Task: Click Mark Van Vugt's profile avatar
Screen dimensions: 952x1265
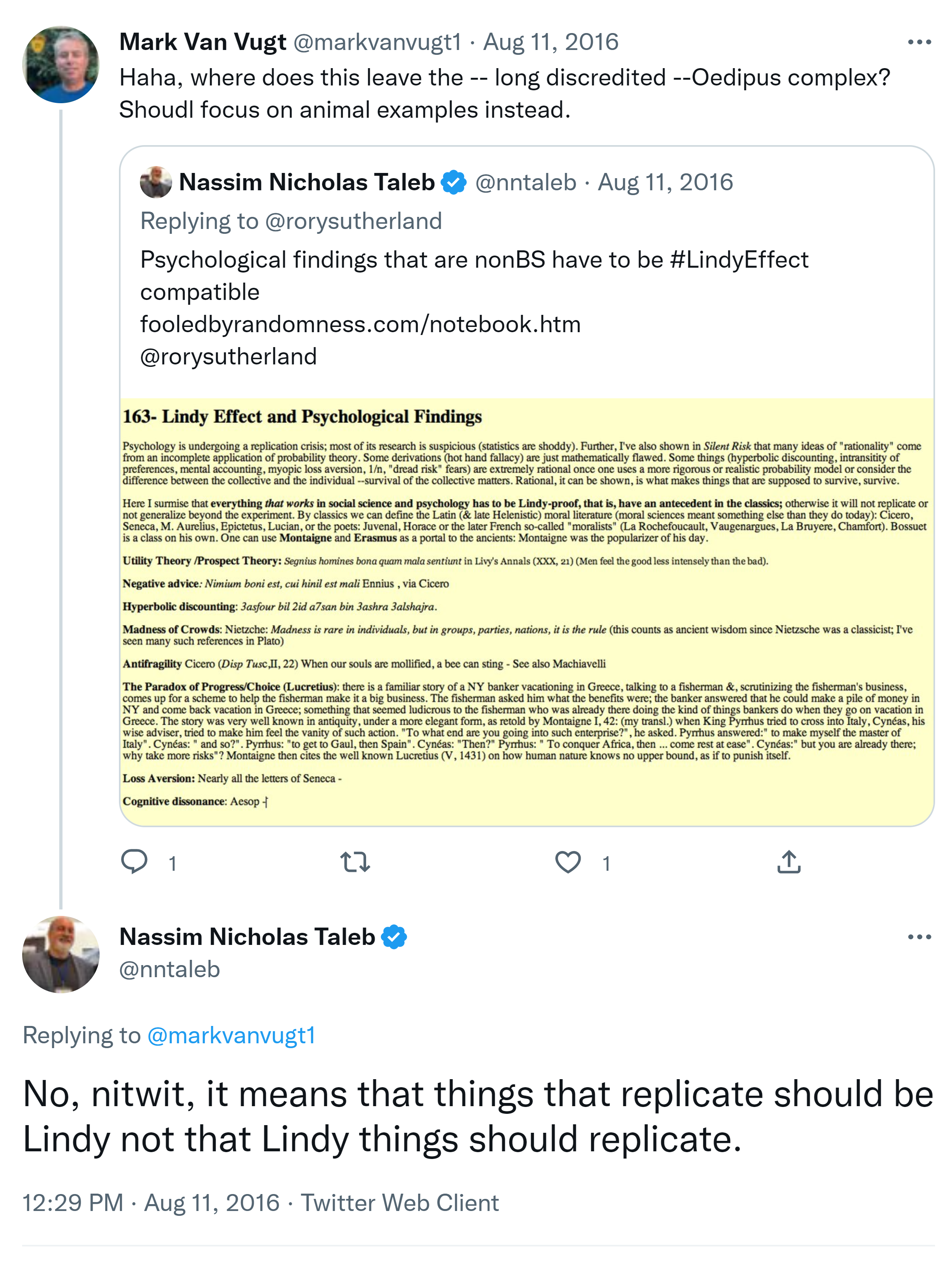Action: click(x=60, y=64)
